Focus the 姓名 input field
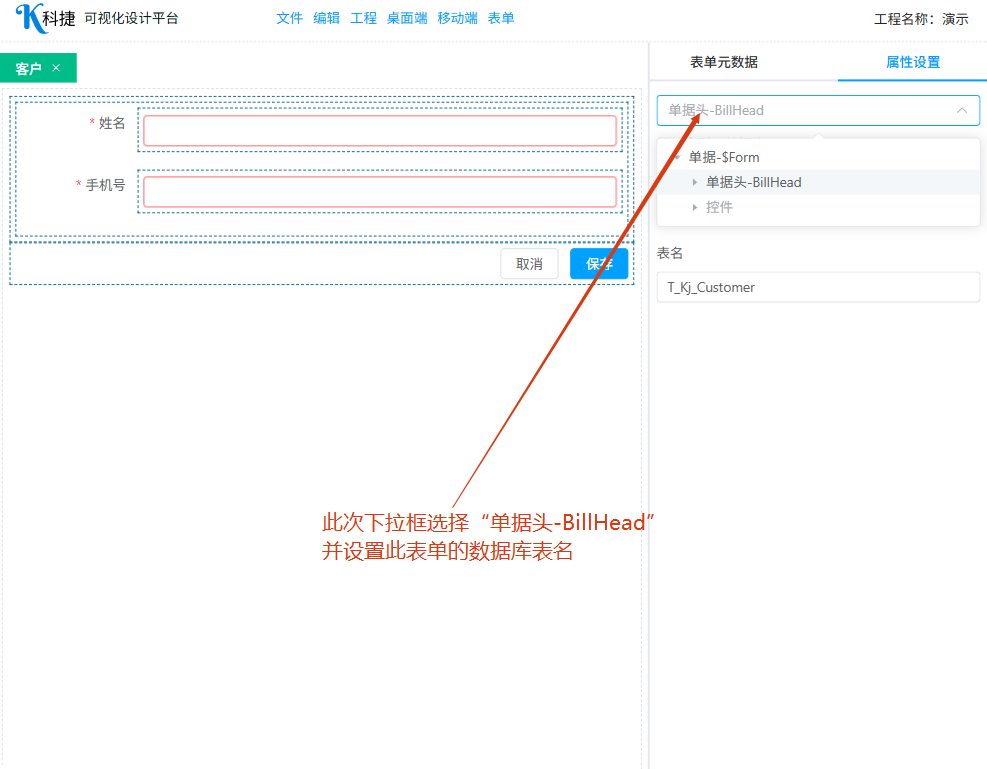 [379, 131]
